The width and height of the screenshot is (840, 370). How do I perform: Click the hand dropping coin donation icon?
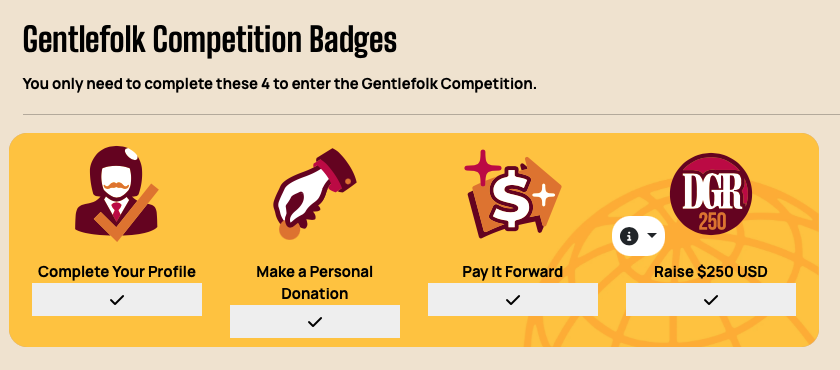[315, 193]
